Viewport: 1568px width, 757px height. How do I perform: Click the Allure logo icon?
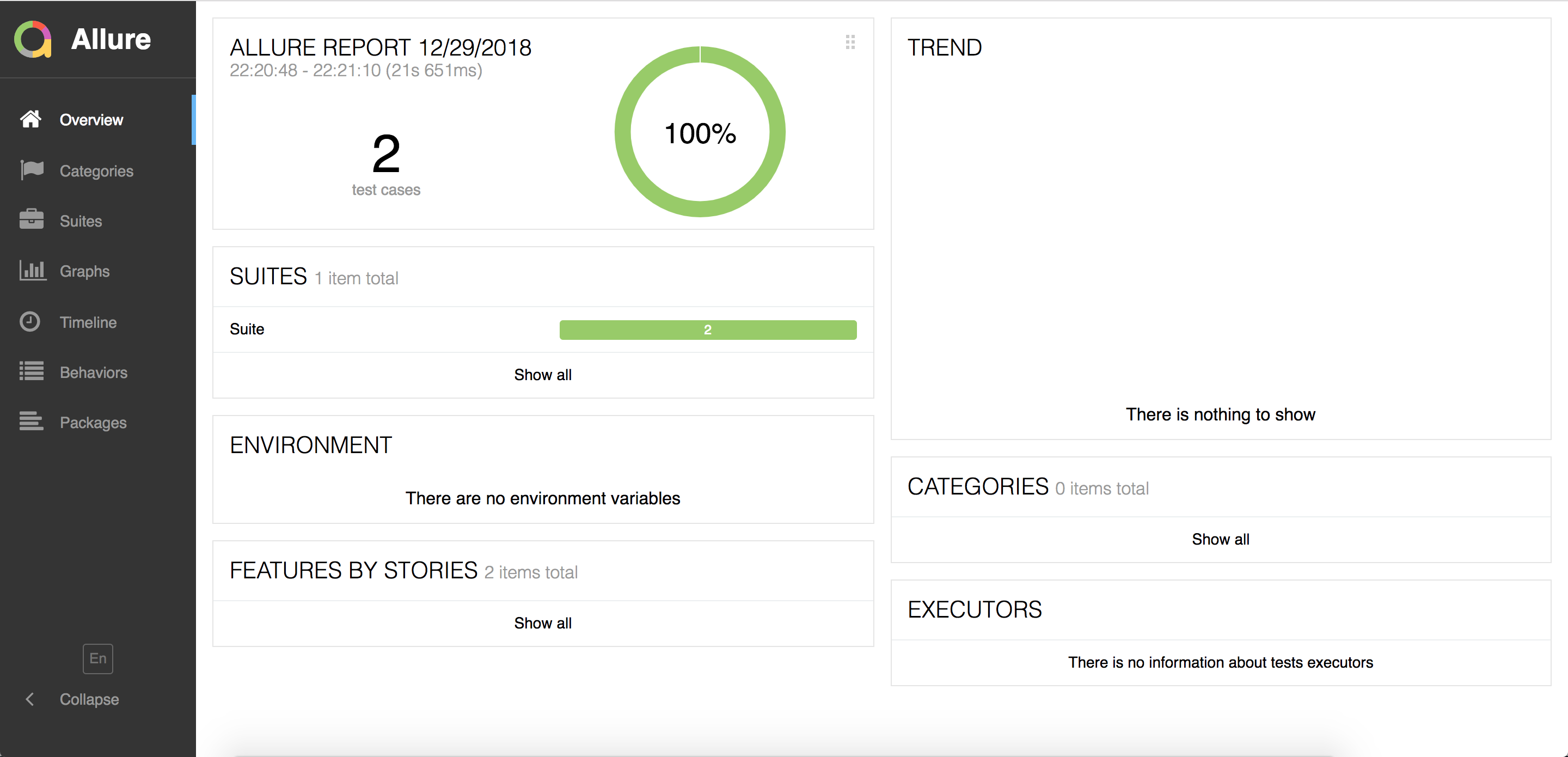pyautogui.click(x=33, y=39)
